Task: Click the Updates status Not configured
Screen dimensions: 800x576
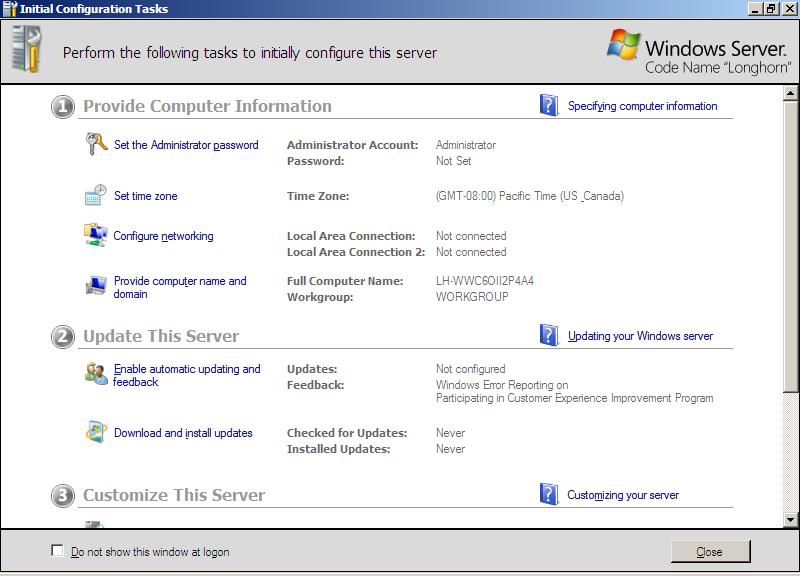Action: pos(470,369)
